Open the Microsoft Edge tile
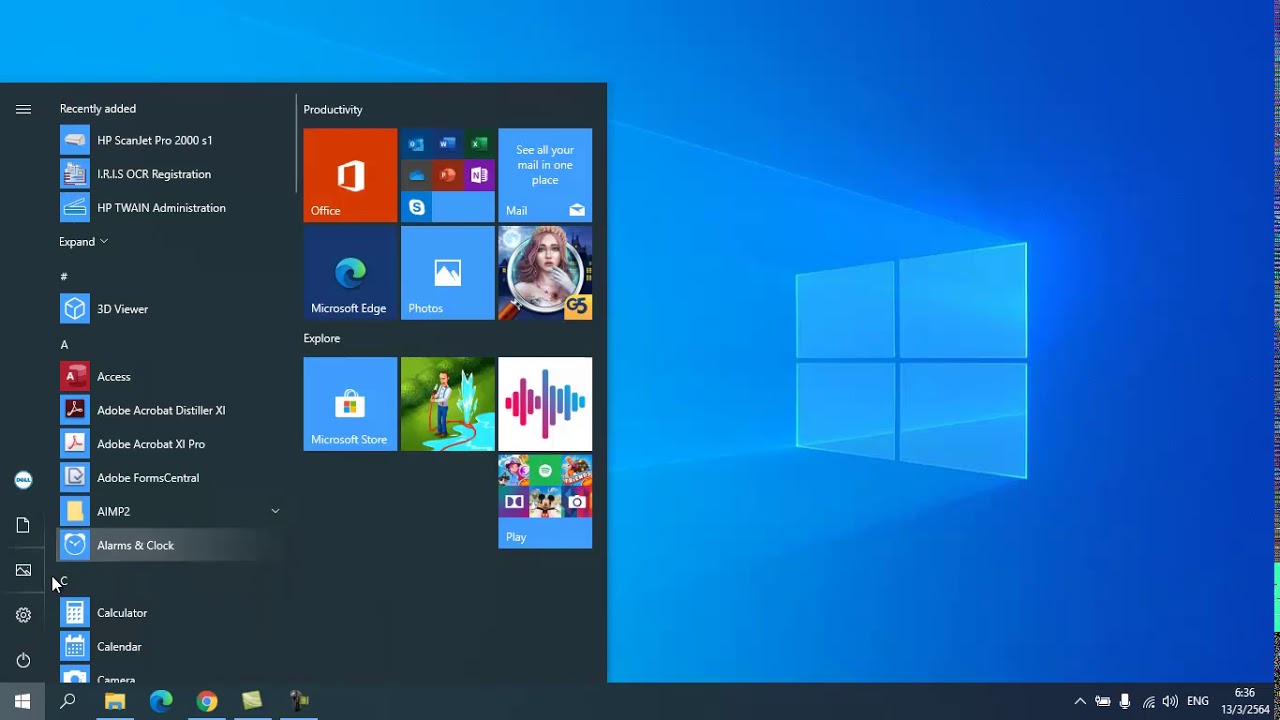Screen dimensions: 1280x720 click(x=350, y=273)
